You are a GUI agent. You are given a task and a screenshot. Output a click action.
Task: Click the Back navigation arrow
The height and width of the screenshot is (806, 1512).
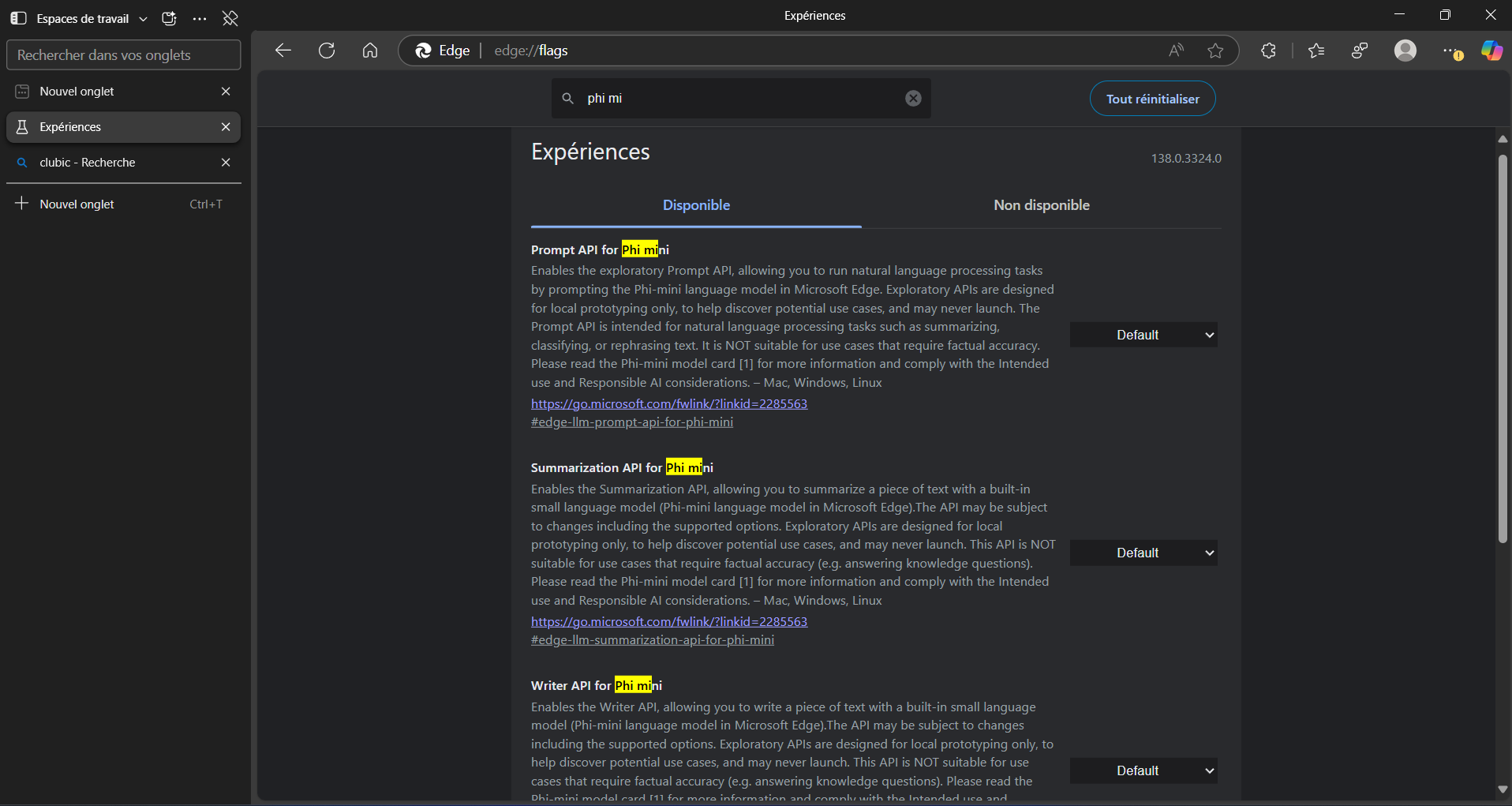click(283, 51)
